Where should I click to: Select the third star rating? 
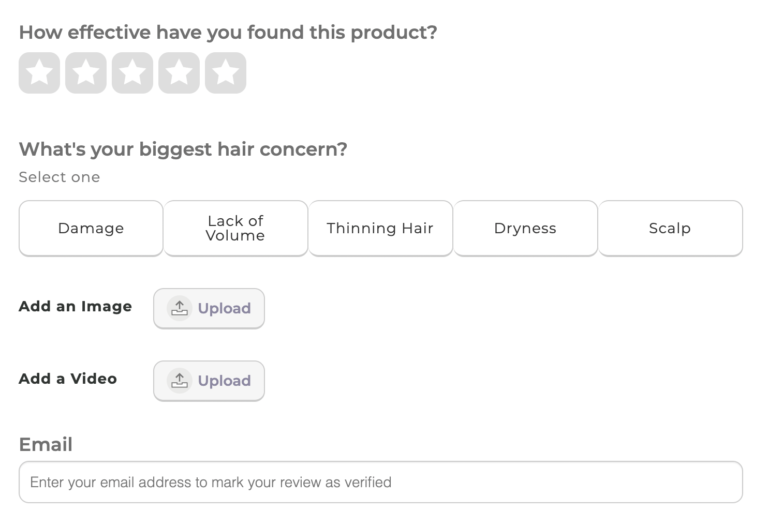tap(132, 73)
